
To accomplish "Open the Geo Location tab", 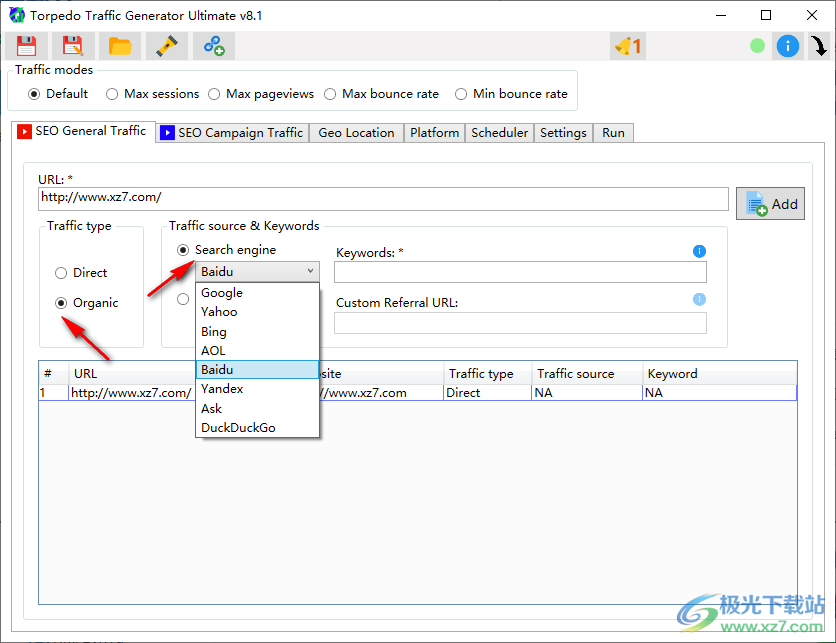I will (x=356, y=133).
